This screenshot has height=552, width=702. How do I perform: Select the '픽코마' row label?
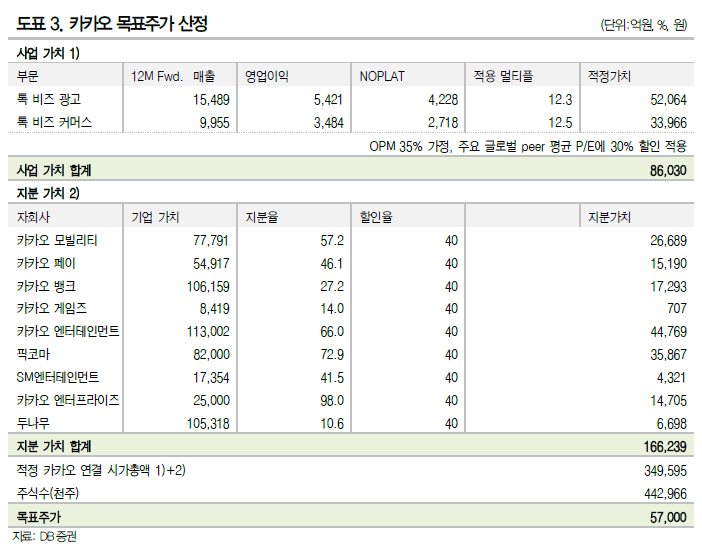33,354
